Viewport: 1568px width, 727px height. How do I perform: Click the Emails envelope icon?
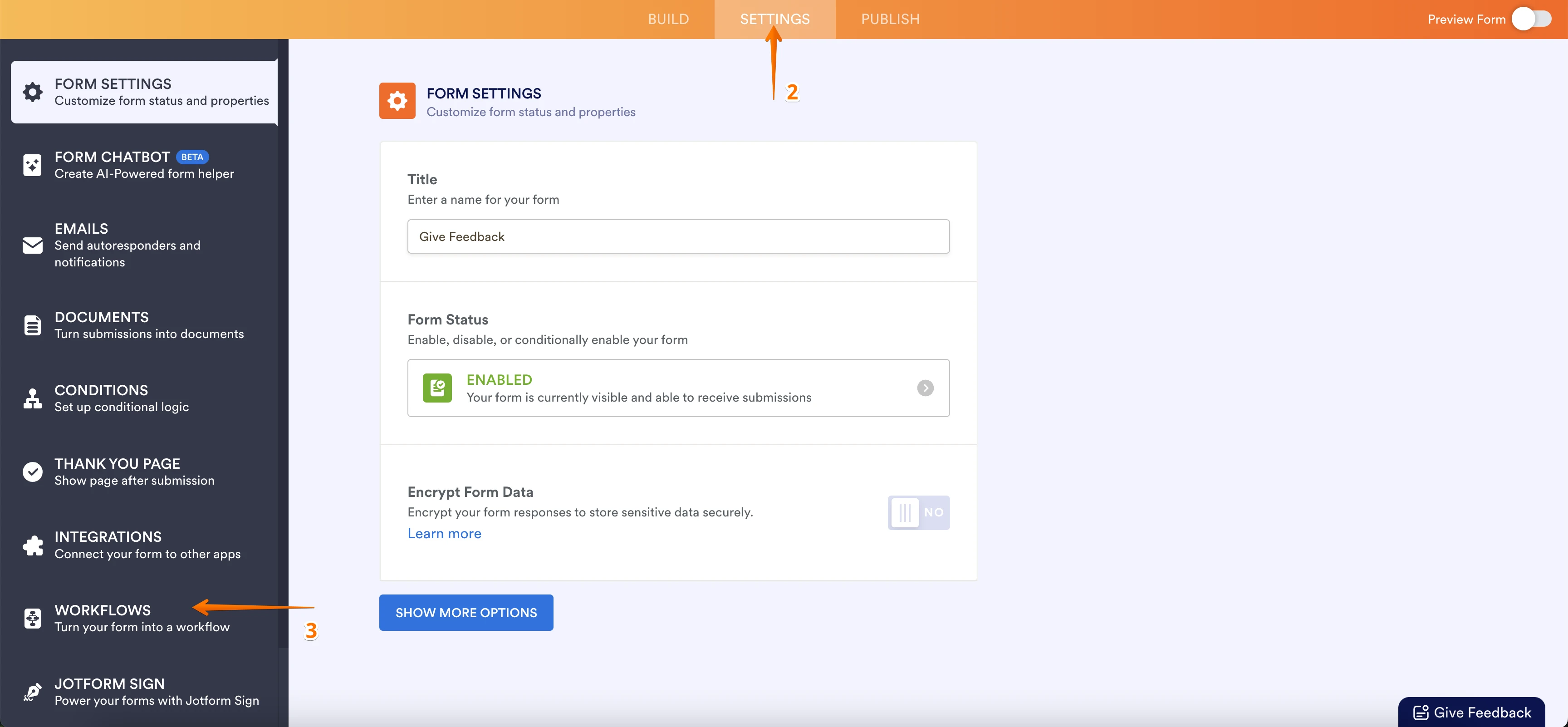tap(32, 246)
